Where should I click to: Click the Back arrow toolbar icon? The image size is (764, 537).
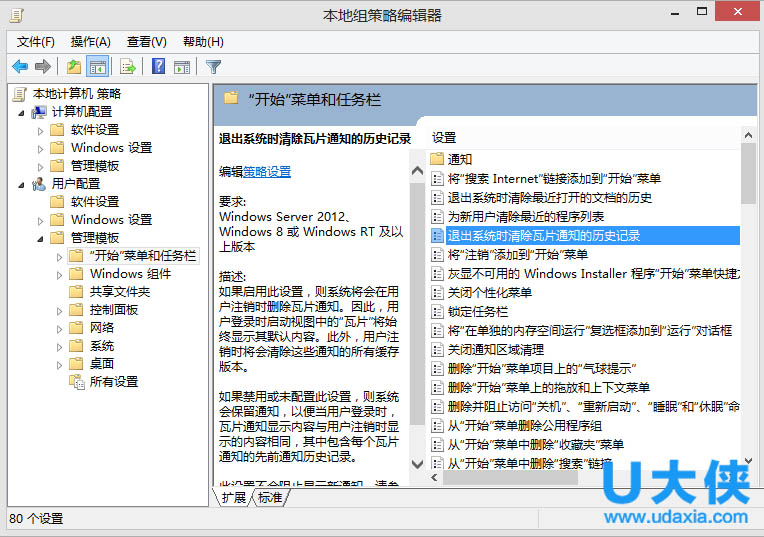point(20,66)
